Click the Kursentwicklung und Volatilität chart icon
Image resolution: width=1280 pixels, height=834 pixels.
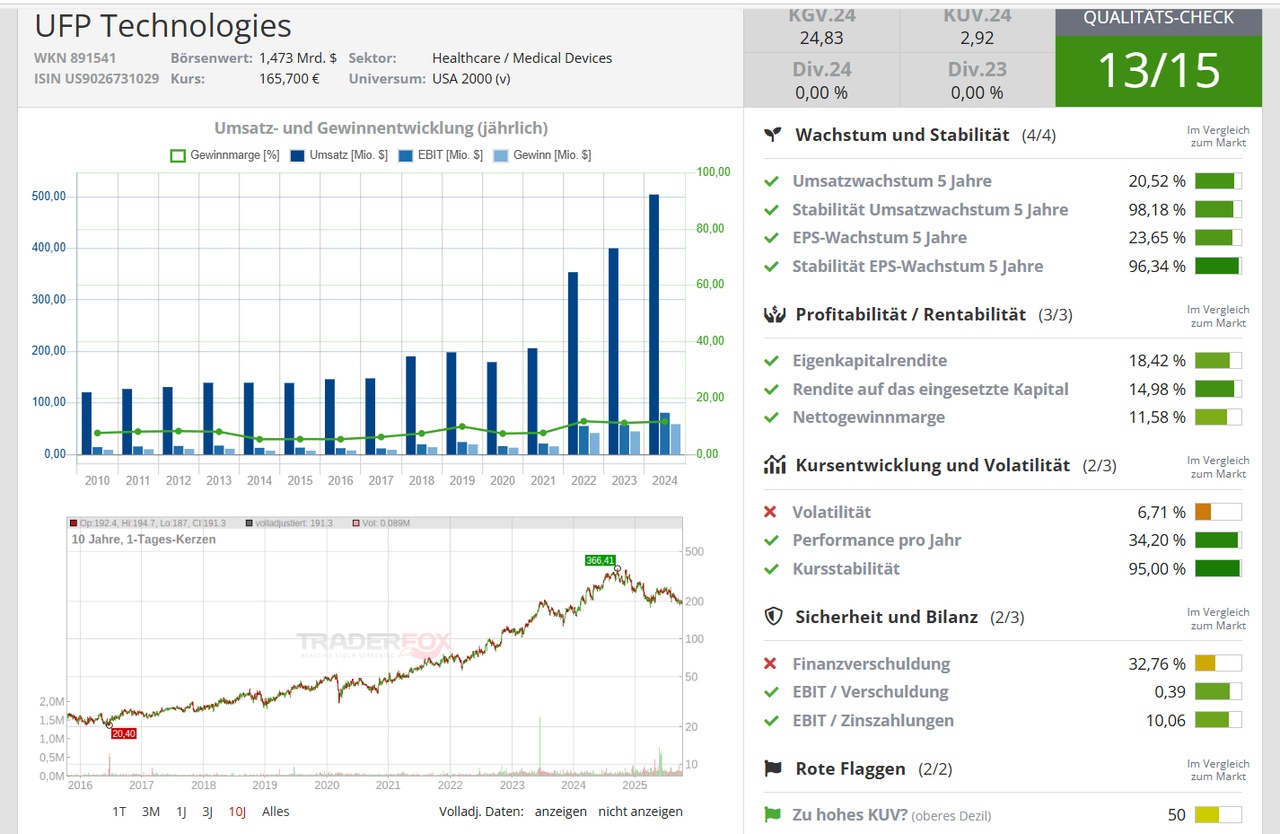773,465
